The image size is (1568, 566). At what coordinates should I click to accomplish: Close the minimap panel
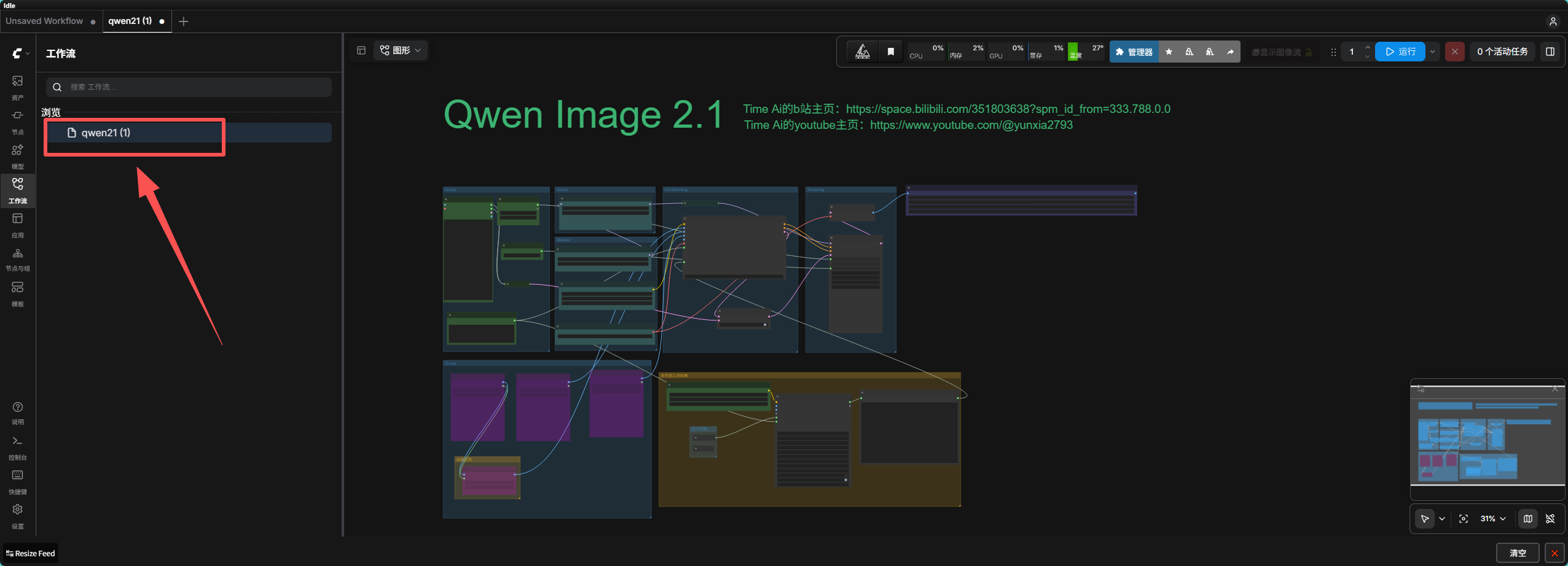tap(1555, 389)
